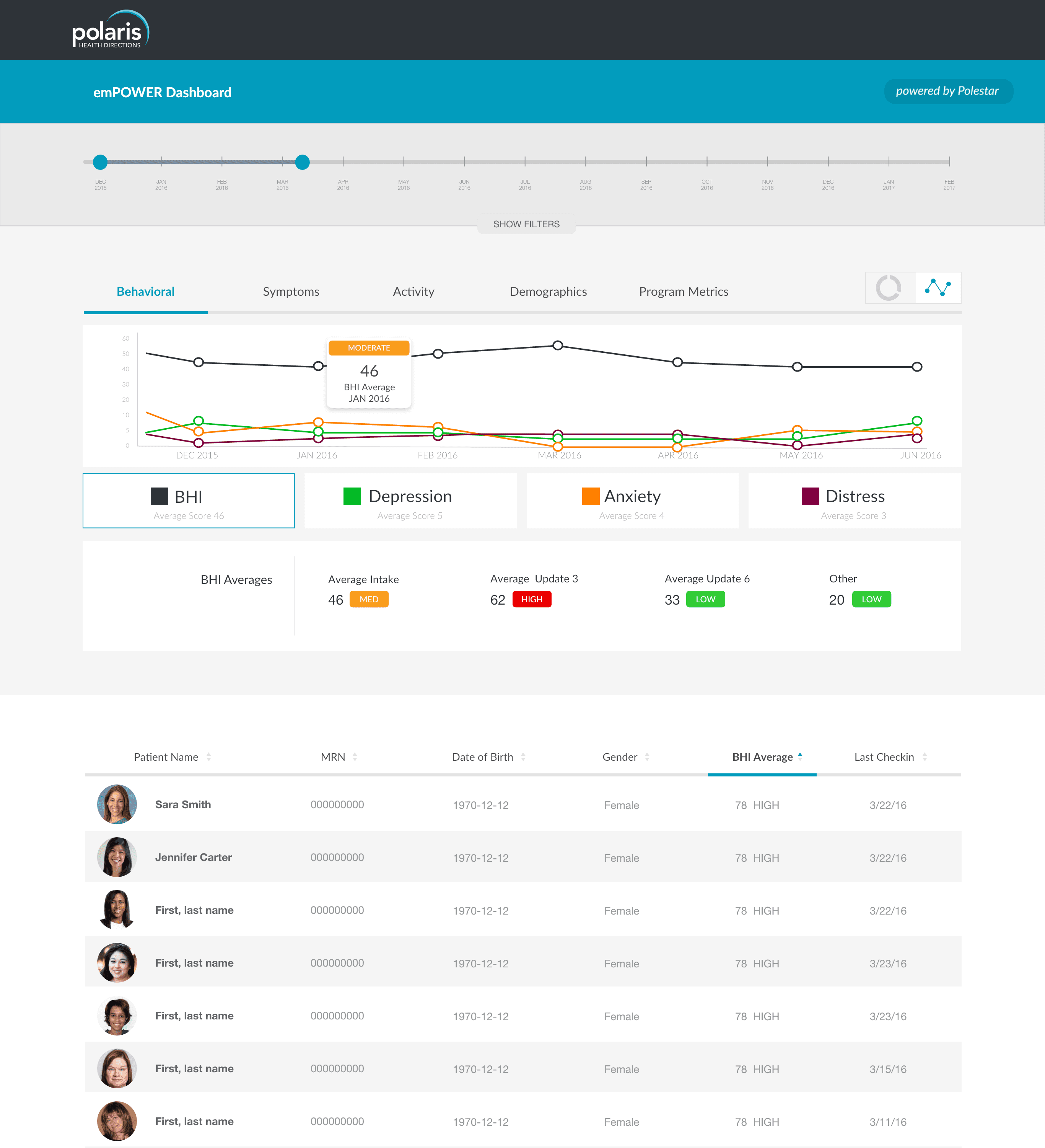Sort by Last Checkin column arrows
The width and height of the screenshot is (1045, 1148).
925,757
